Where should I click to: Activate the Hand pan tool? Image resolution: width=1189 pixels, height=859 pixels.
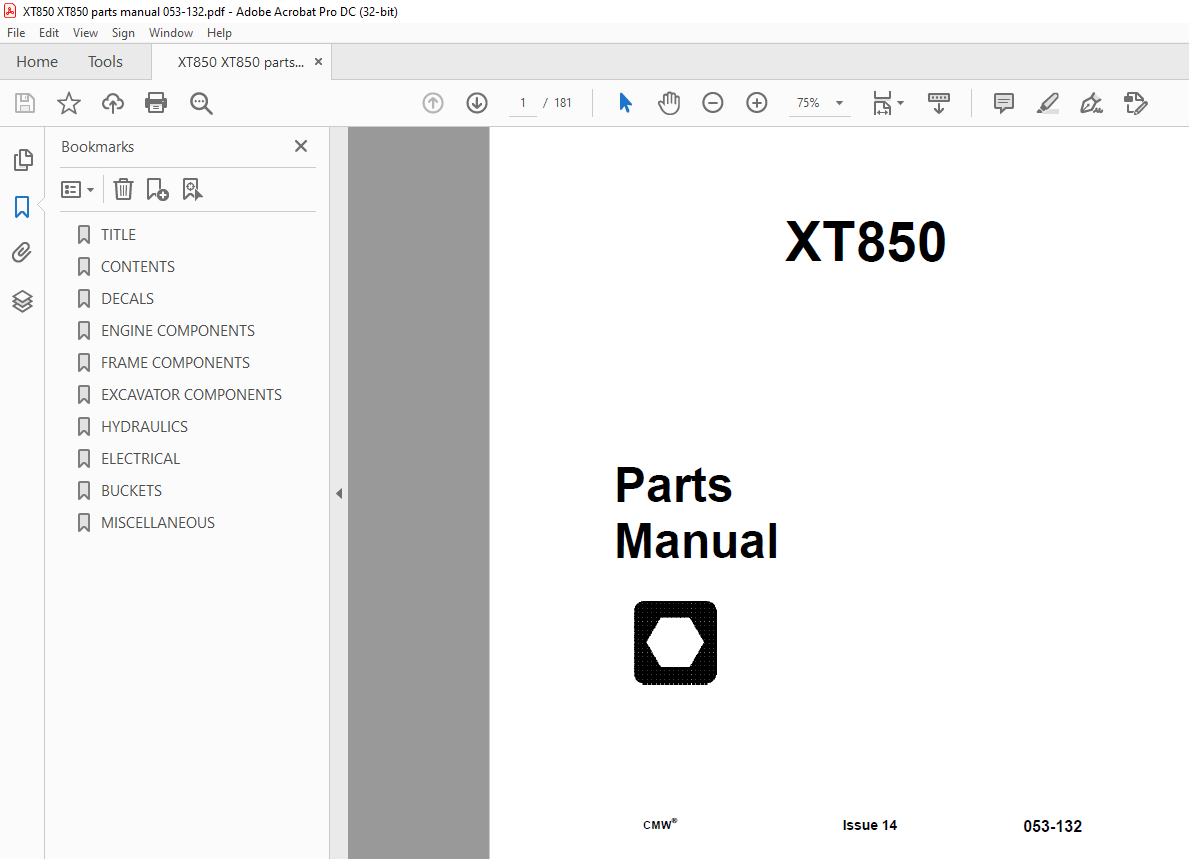(x=669, y=103)
